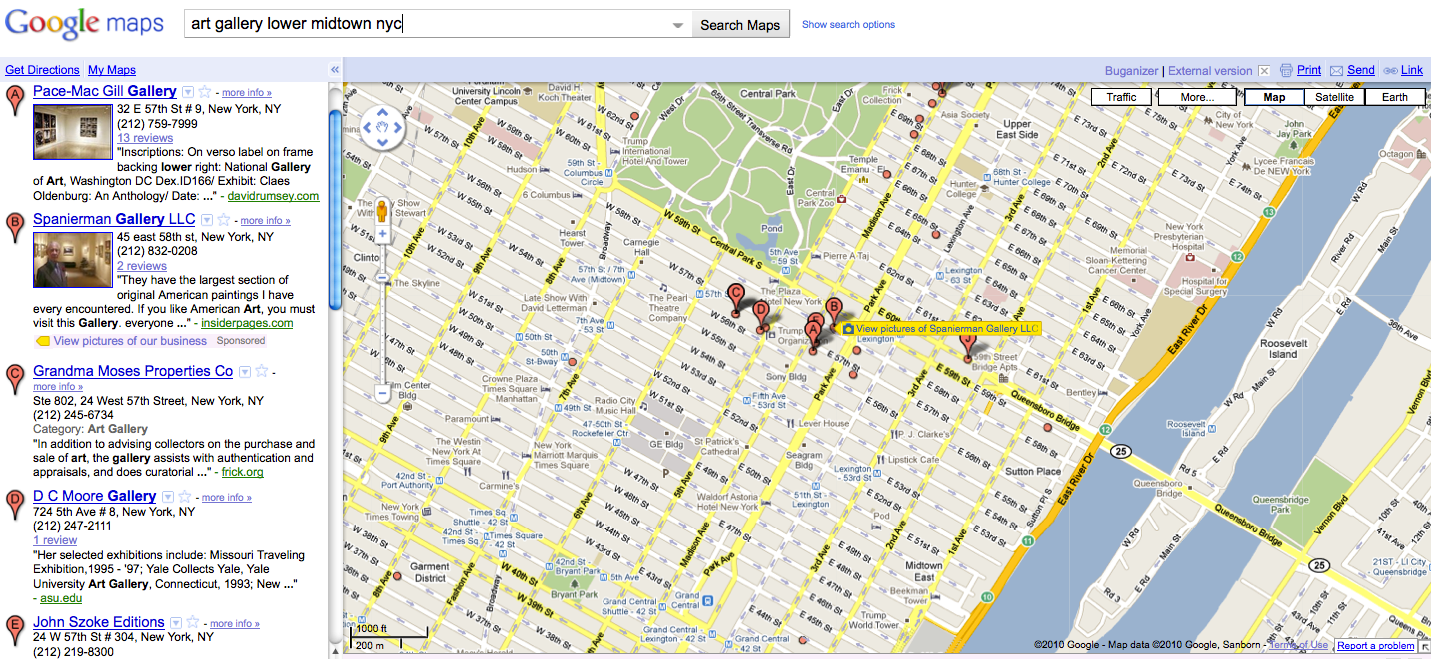
Task: Star the John Szoke Editions result
Action: 193,623
